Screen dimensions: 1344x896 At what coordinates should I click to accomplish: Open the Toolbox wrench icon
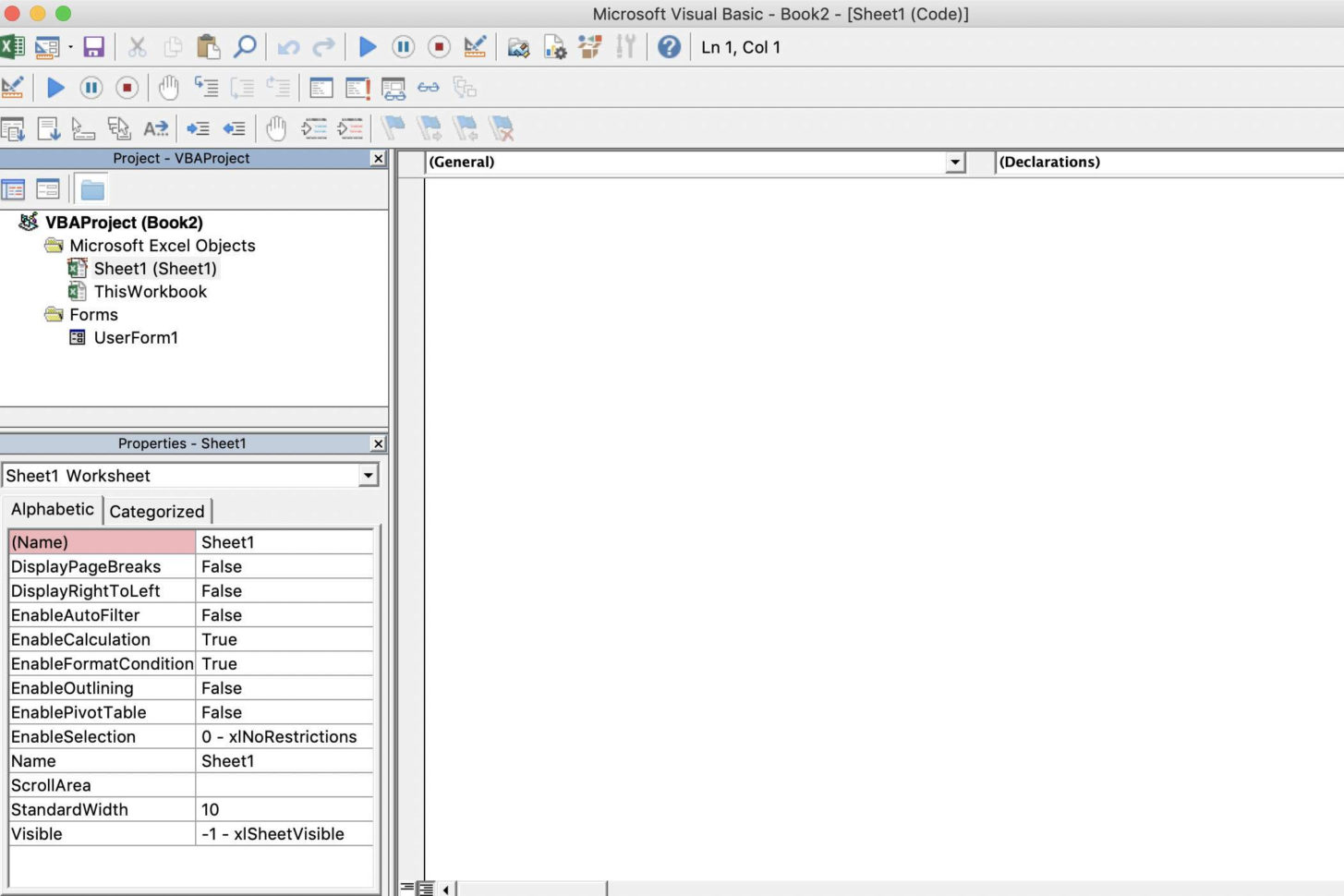tap(625, 46)
